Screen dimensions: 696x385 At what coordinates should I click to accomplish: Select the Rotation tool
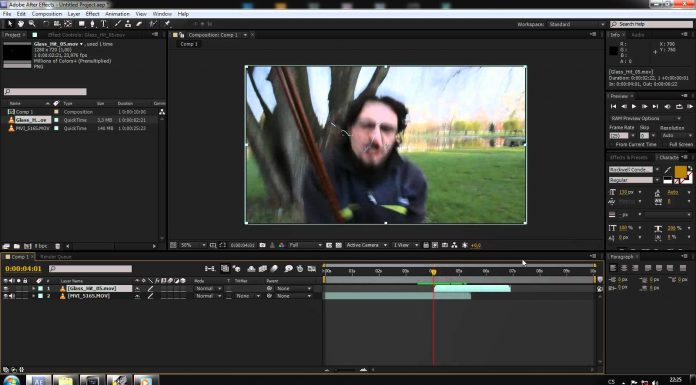(x=46, y=24)
